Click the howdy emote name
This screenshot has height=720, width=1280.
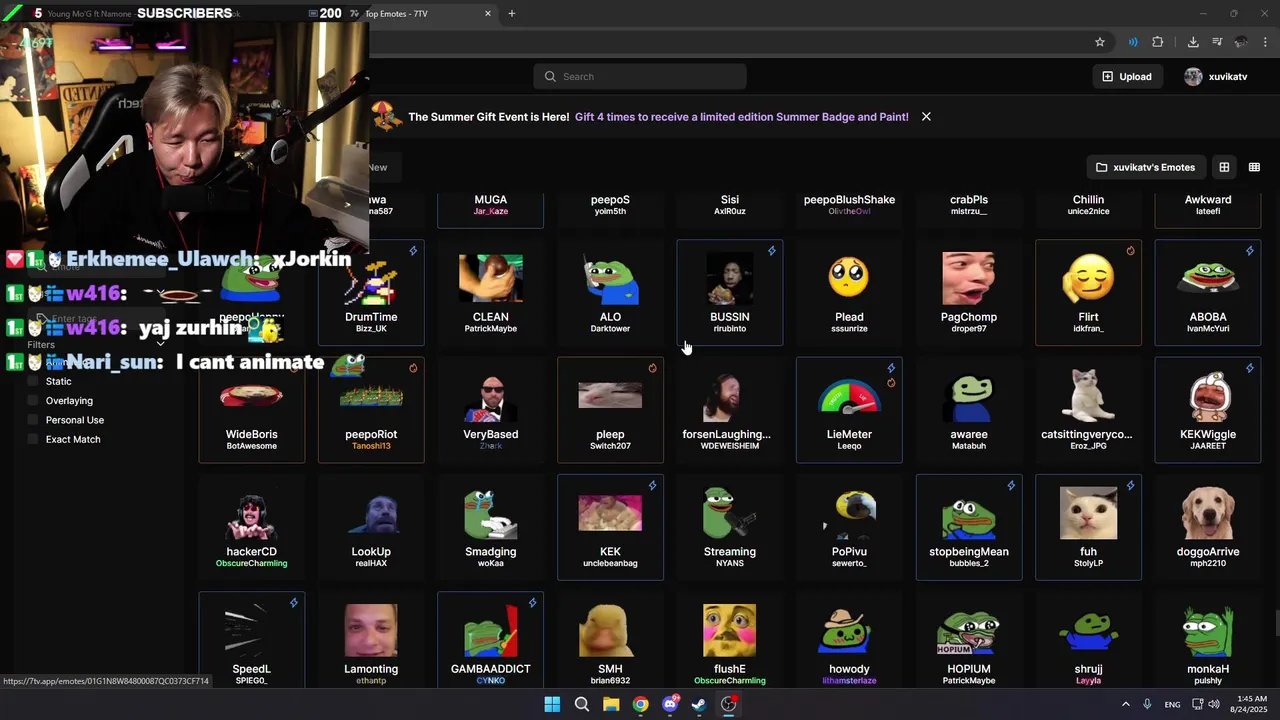849,669
